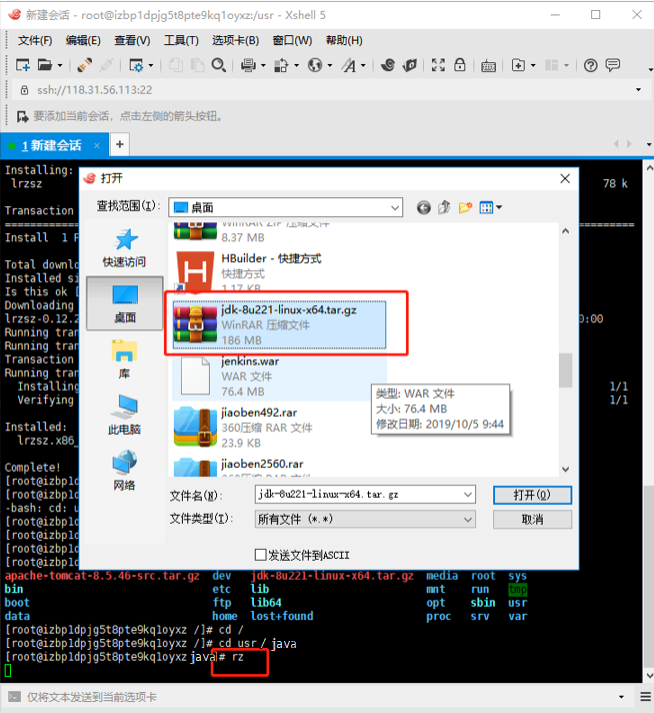Open the Font icon dropdown arrow
Image resolution: width=654 pixels, height=713 pixels.
click(363, 65)
